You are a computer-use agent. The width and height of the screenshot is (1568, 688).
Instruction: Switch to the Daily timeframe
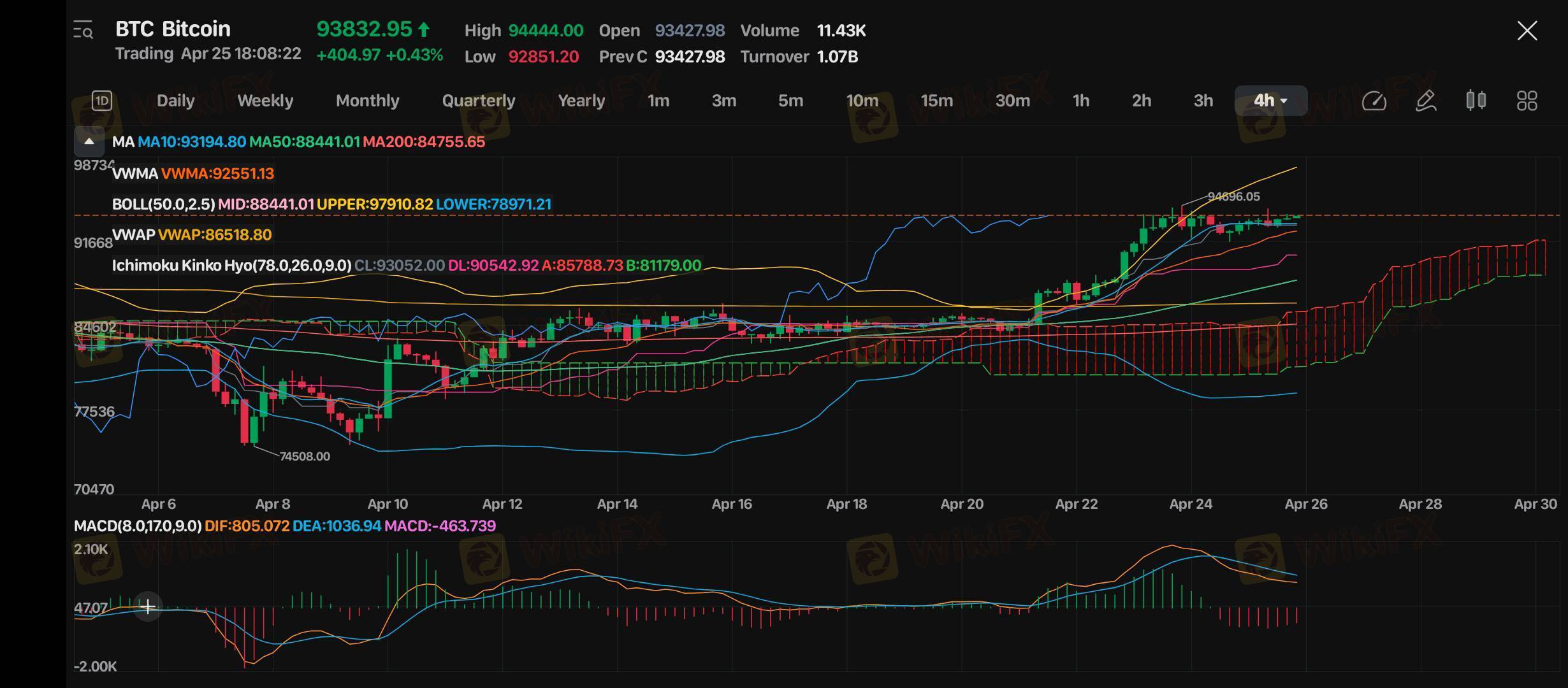tap(176, 101)
